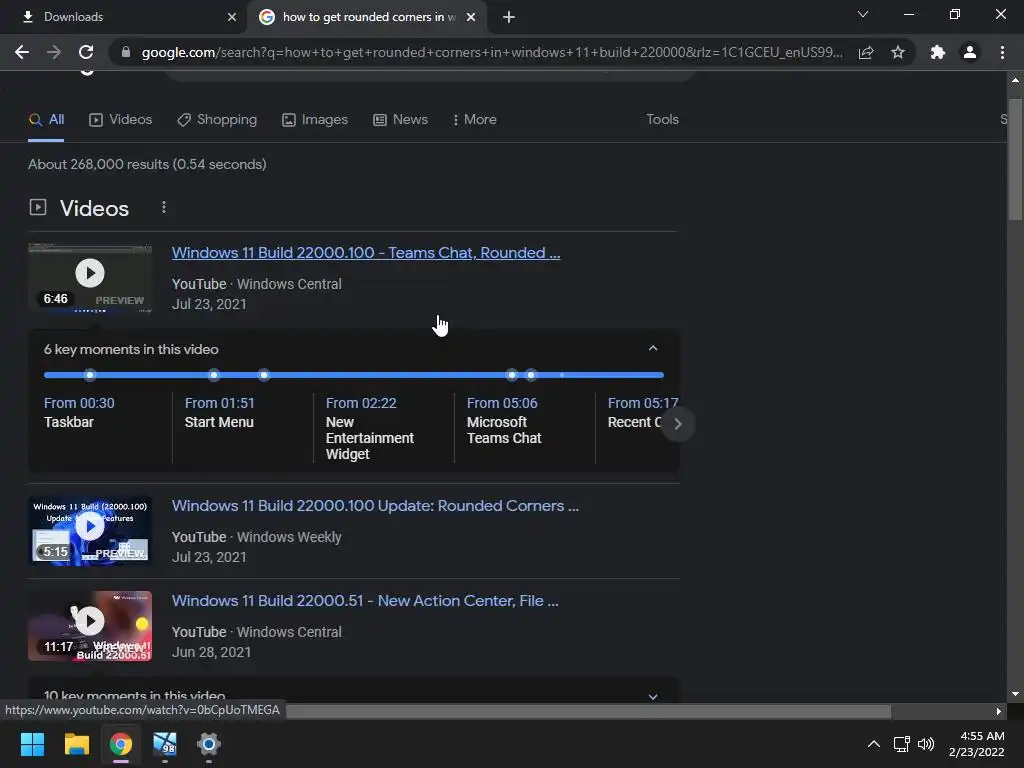The image size is (1024, 768).
Task: Close the Google search tab
Action: tap(471, 17)
